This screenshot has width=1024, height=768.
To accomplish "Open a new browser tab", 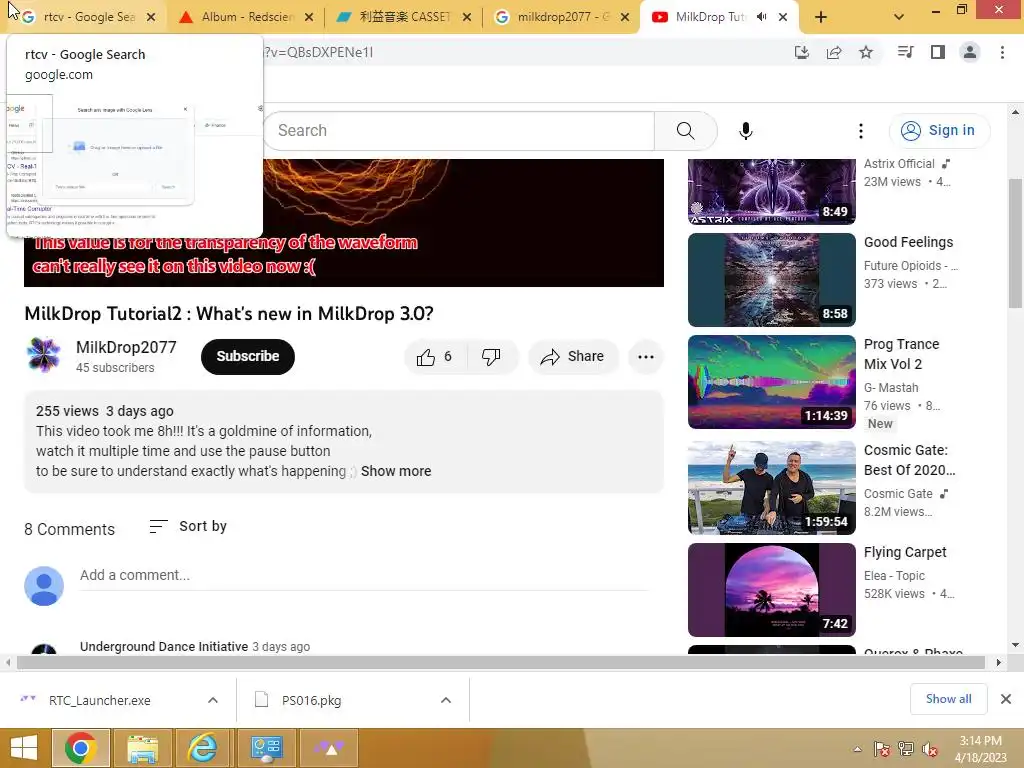I will tap(821, 18).
